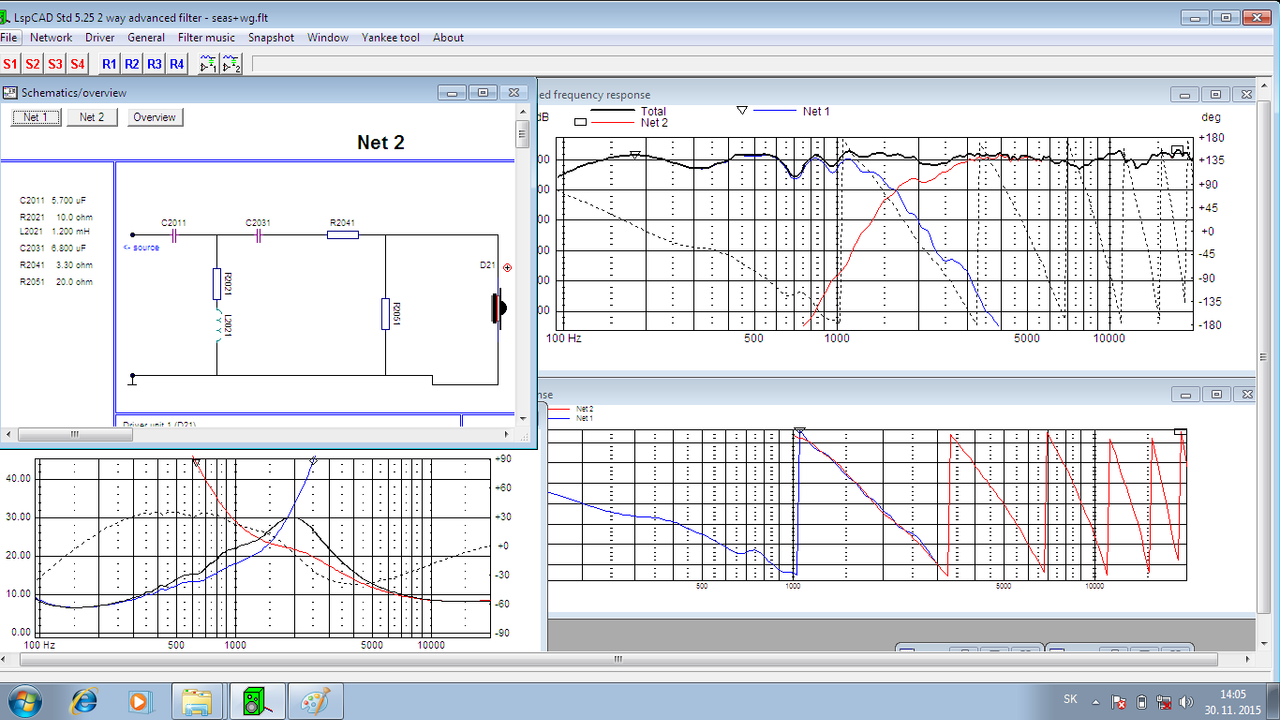Image resolution: width=1280 pixels, height=720 pixels.
Task: Click the R3 recall toolbar icon
Action: pyautogui.click(x=154, y=64)
